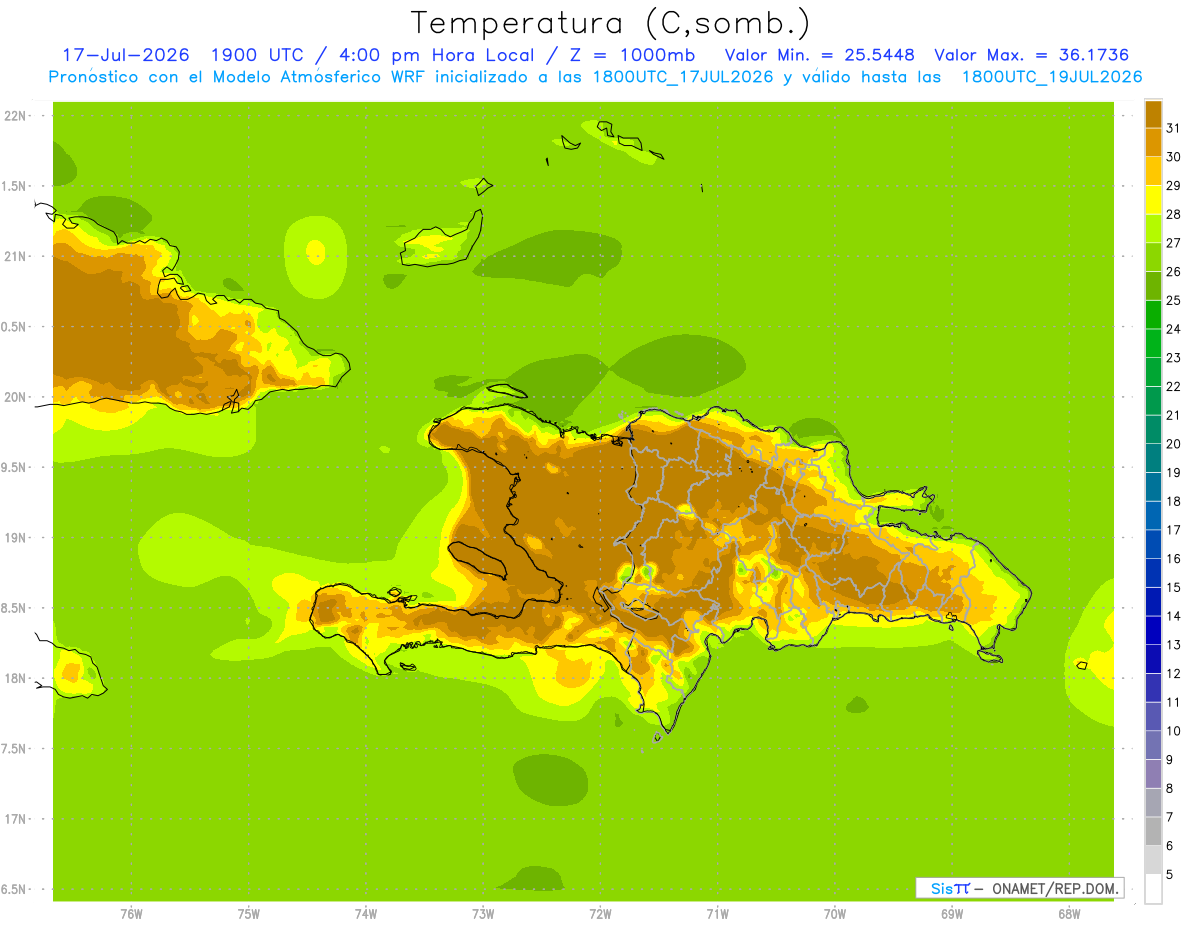
Task: Click the "21N" latitude label
Action: coord(15,257)
